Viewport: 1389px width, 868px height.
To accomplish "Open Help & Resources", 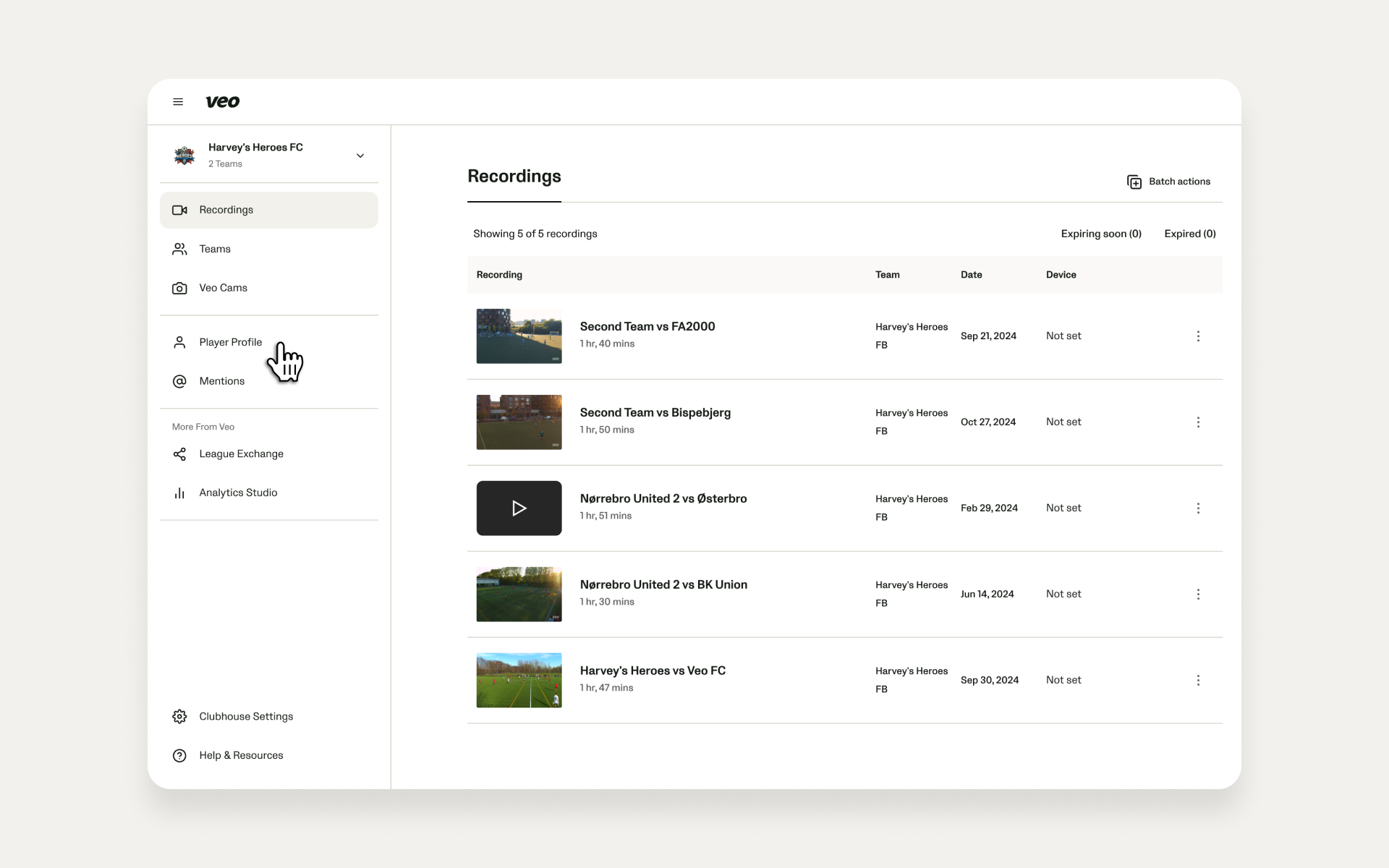I will (227, 755).
